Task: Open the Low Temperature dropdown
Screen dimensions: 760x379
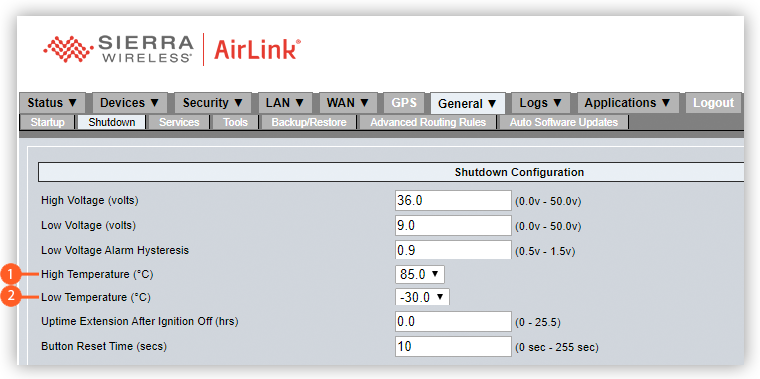Action: pyautogui.click(x=422, y=297)
